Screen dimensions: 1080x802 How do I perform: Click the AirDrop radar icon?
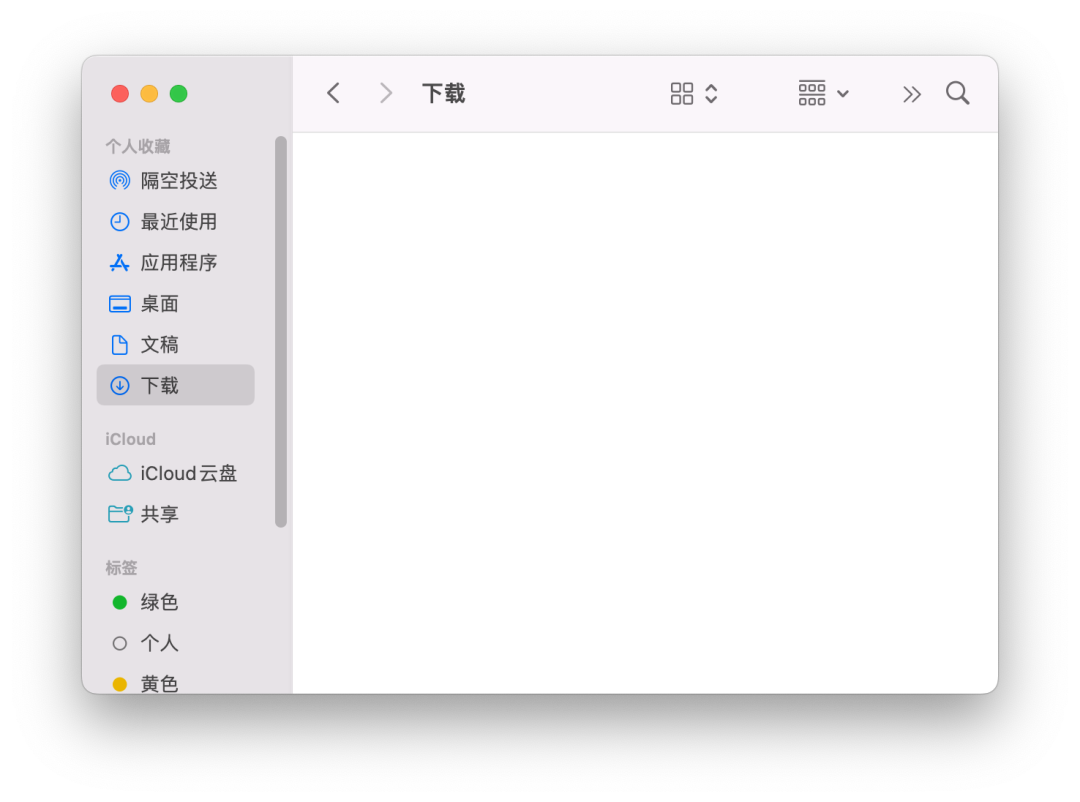pyautogui.click(x=120, y=181)
